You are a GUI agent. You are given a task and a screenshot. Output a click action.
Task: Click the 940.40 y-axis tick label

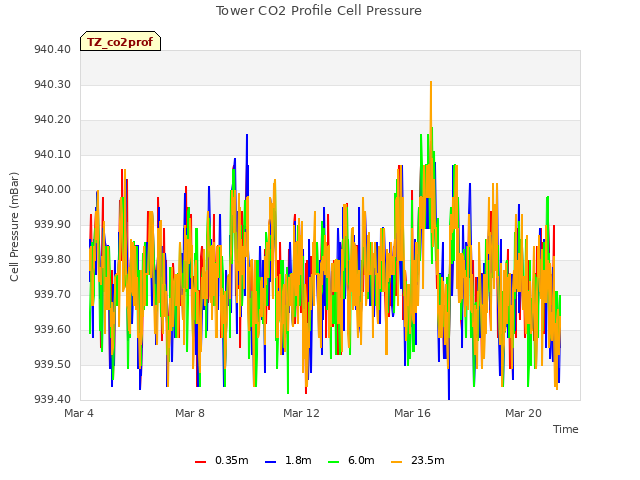point(52,49)
